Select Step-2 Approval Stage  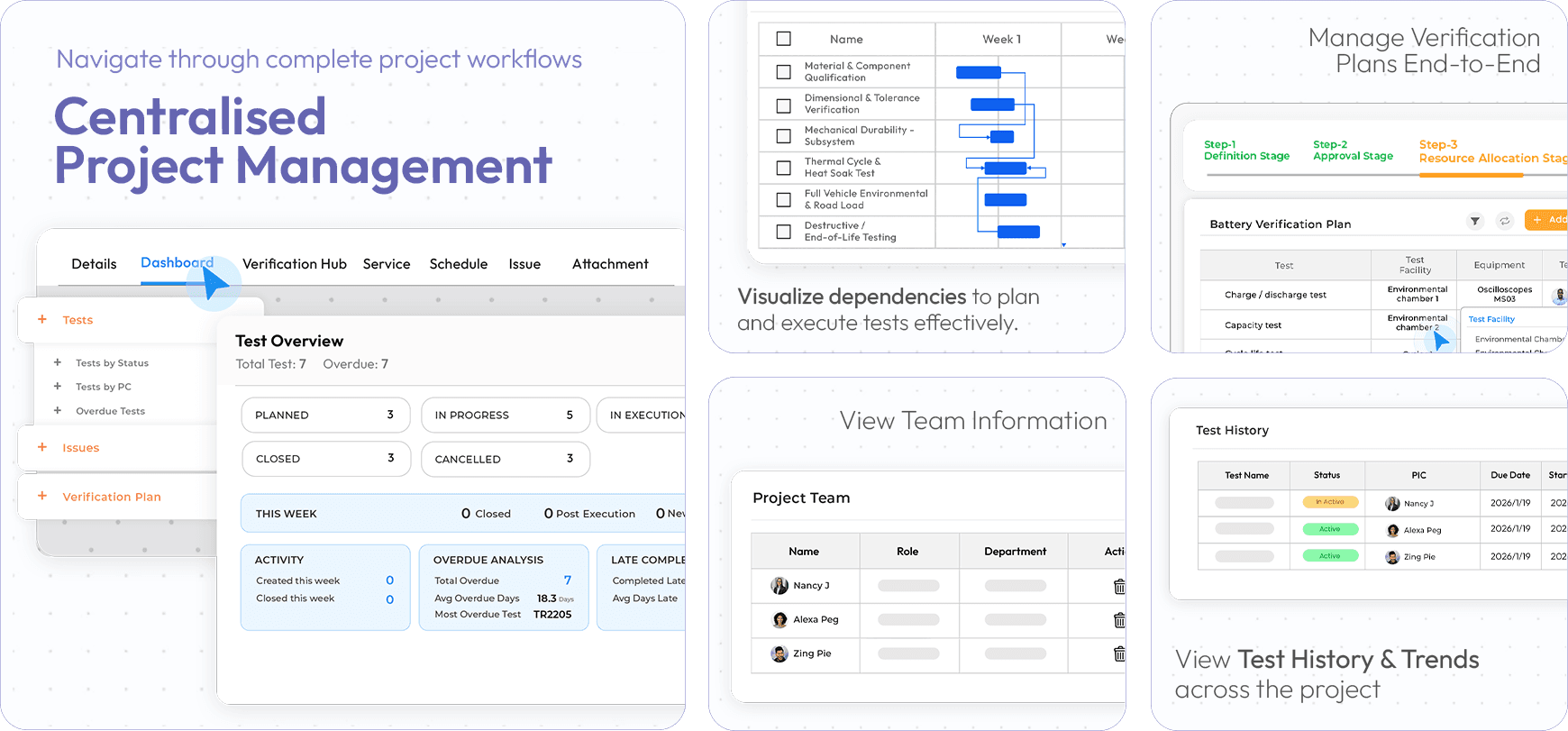pos(1353,151)
